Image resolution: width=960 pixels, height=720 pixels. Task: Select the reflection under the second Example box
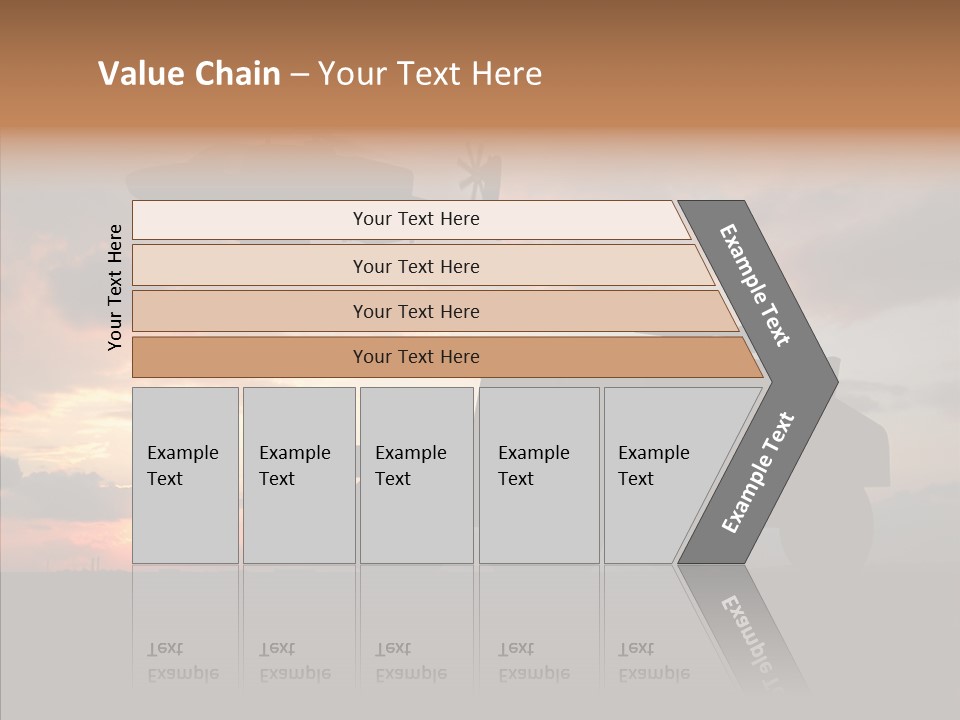pos(296,662)
